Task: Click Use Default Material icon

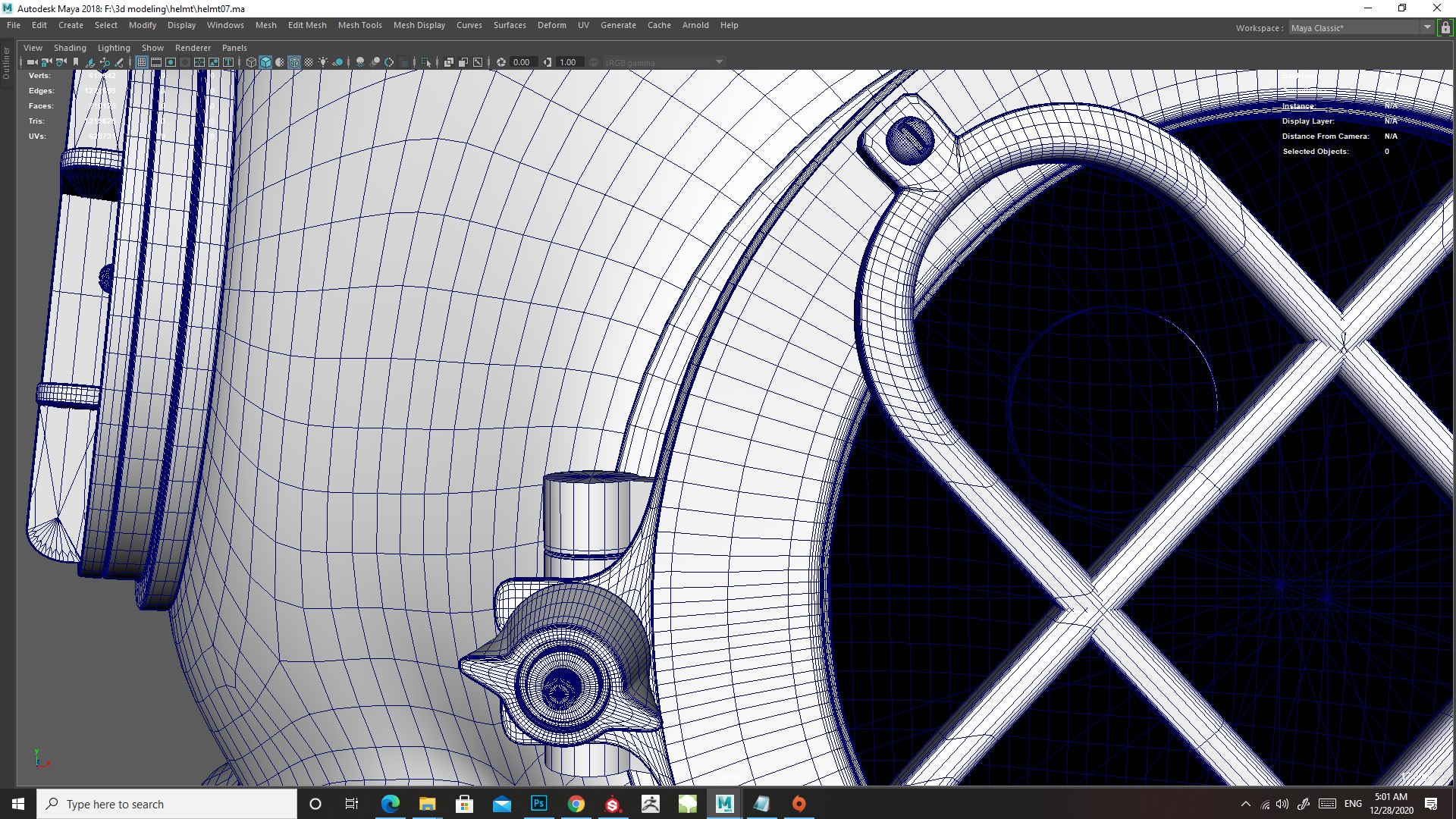Action: point(280,62)
